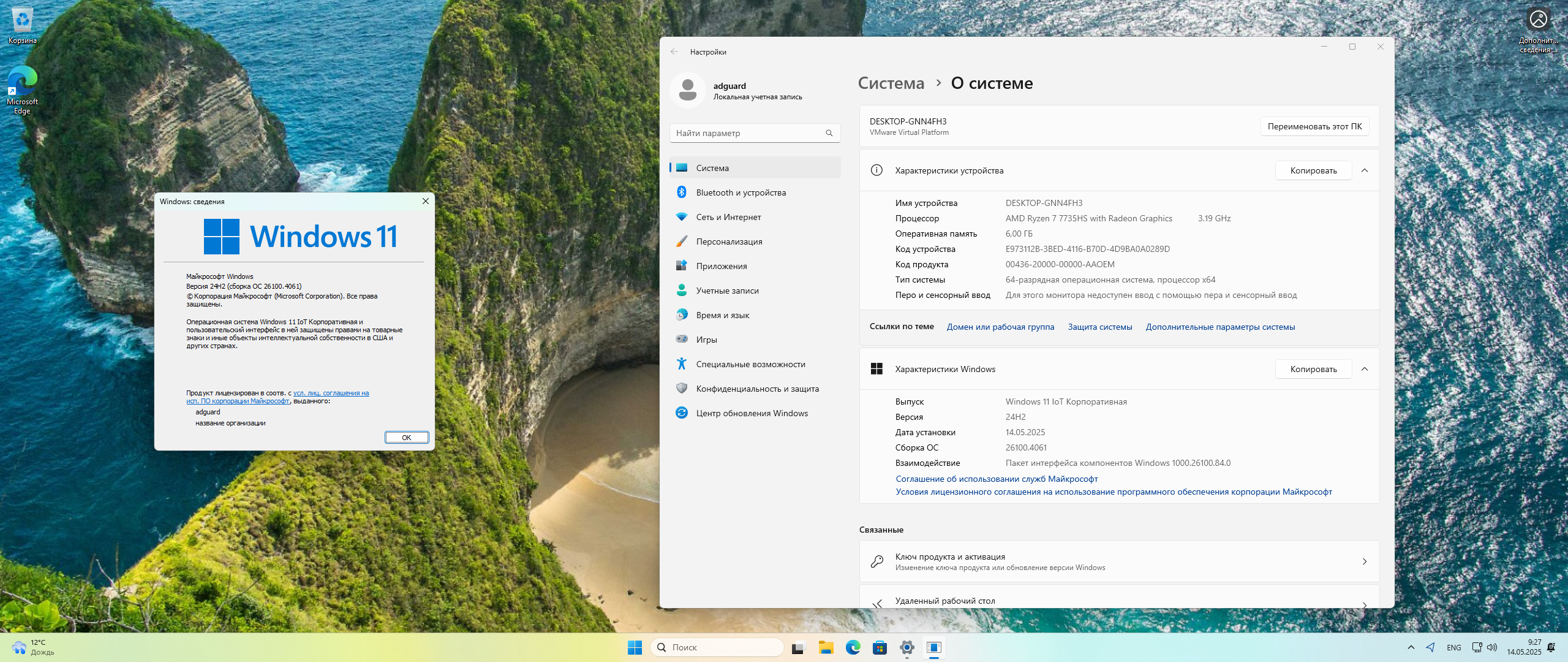This screenshot has height=662, width=1568.
Task: Open Дополнительные параметры системы link
Action: (1220, 327)
